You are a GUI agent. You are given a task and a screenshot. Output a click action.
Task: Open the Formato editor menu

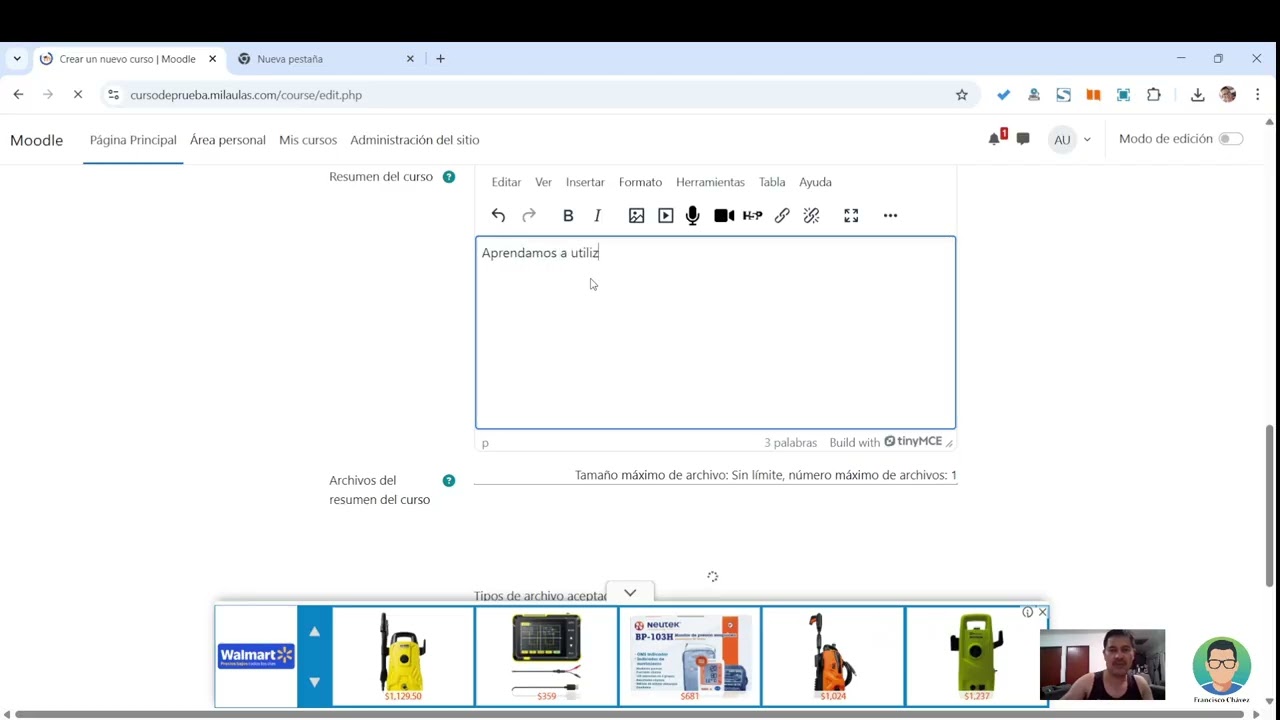click(x=640, y=182)
